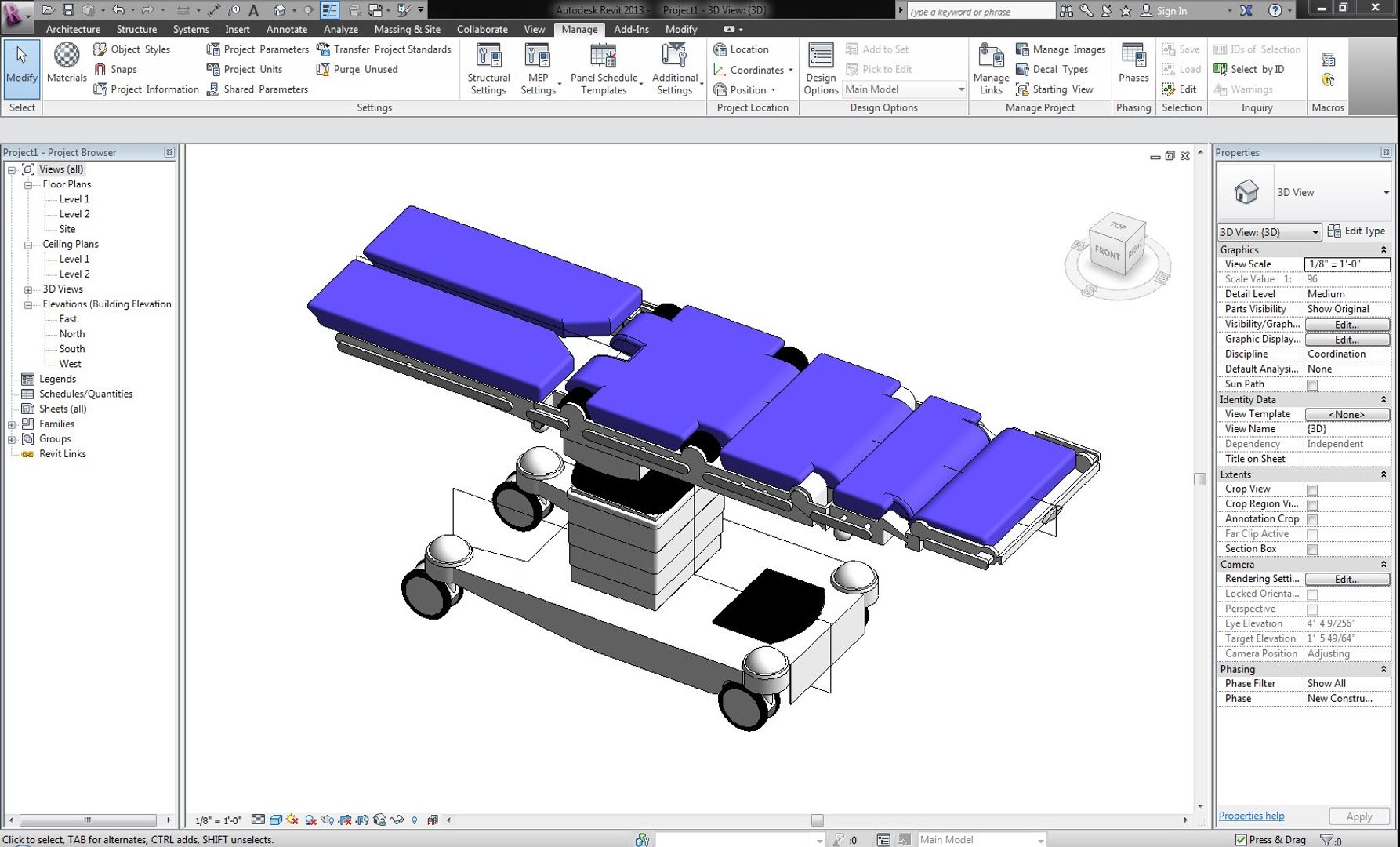Click the View Scale value field
Image resolution: width=1400 pixels, height=847 pixels.
click(1347, 264)
